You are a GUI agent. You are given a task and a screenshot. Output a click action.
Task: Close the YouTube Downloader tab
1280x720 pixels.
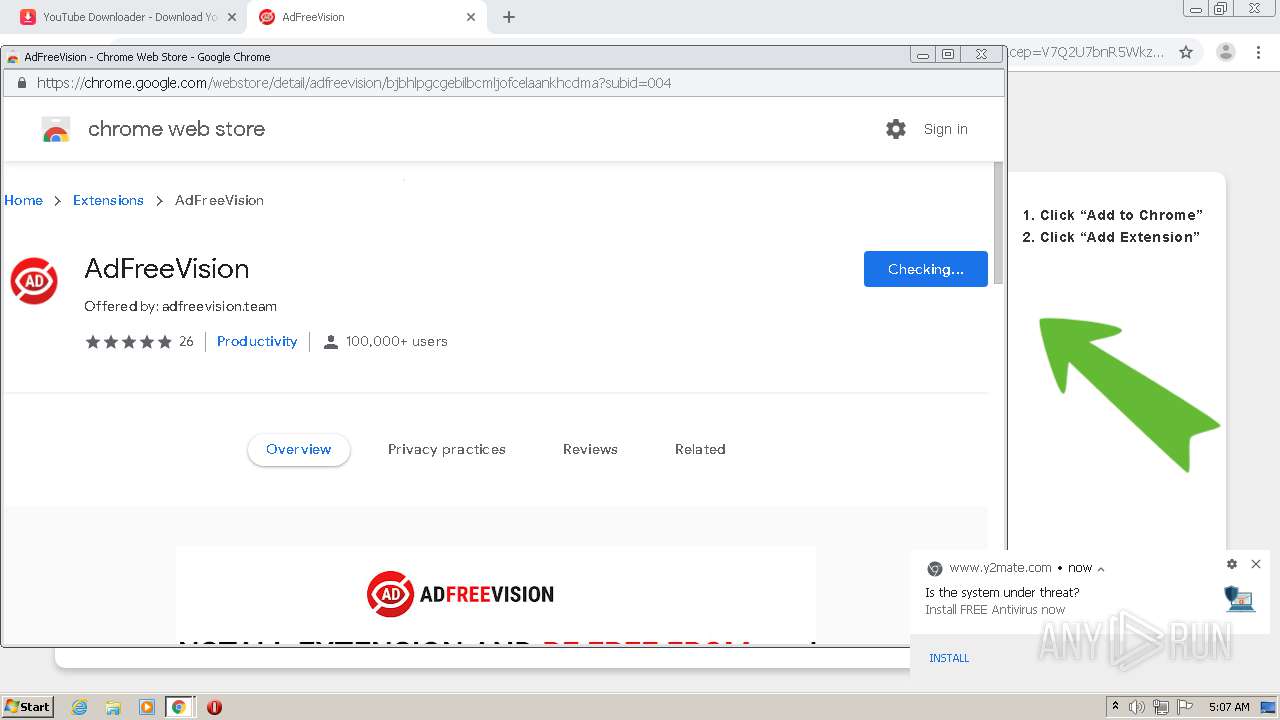pos(232,17)
